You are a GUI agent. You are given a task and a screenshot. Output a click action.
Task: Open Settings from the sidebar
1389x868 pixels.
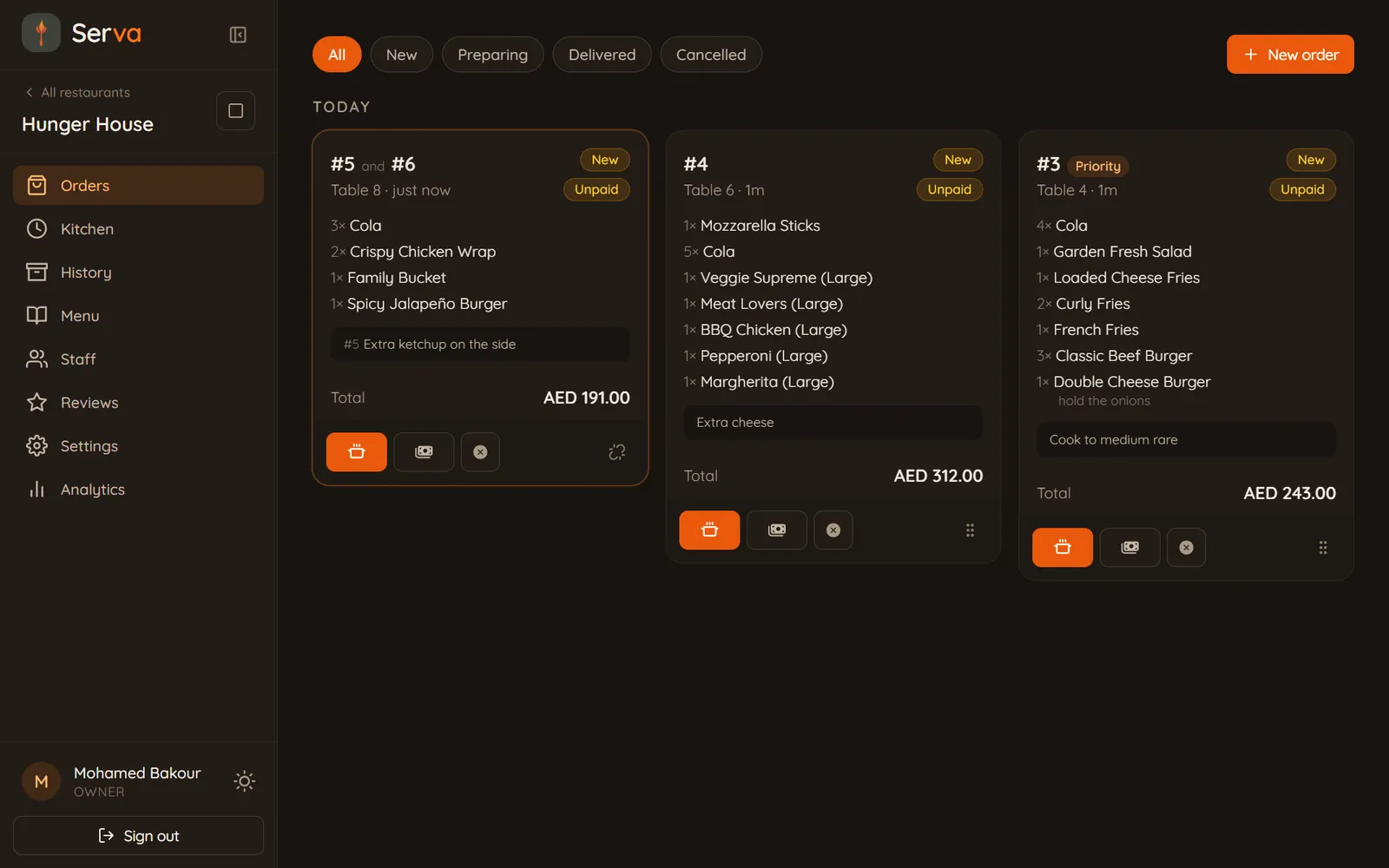click(x=138, y=446)
